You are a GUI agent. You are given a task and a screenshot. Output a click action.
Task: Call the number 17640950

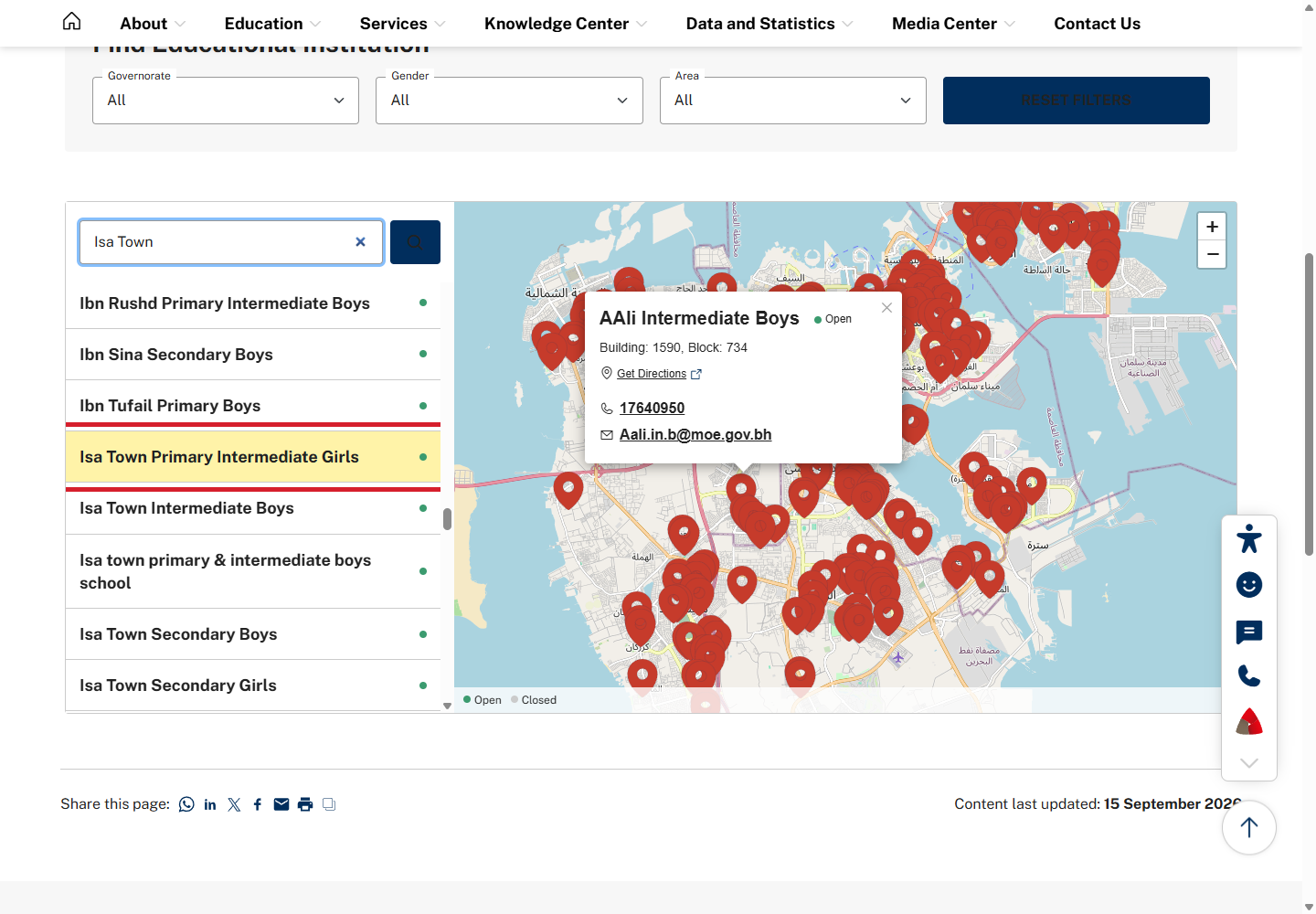652,409
